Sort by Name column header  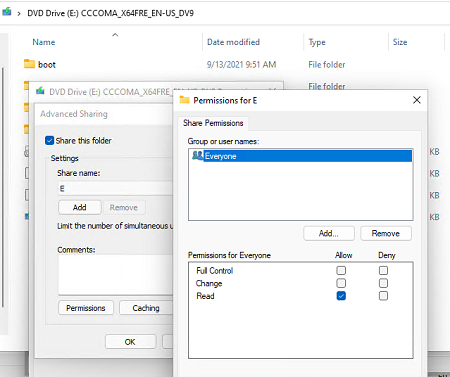44,42
